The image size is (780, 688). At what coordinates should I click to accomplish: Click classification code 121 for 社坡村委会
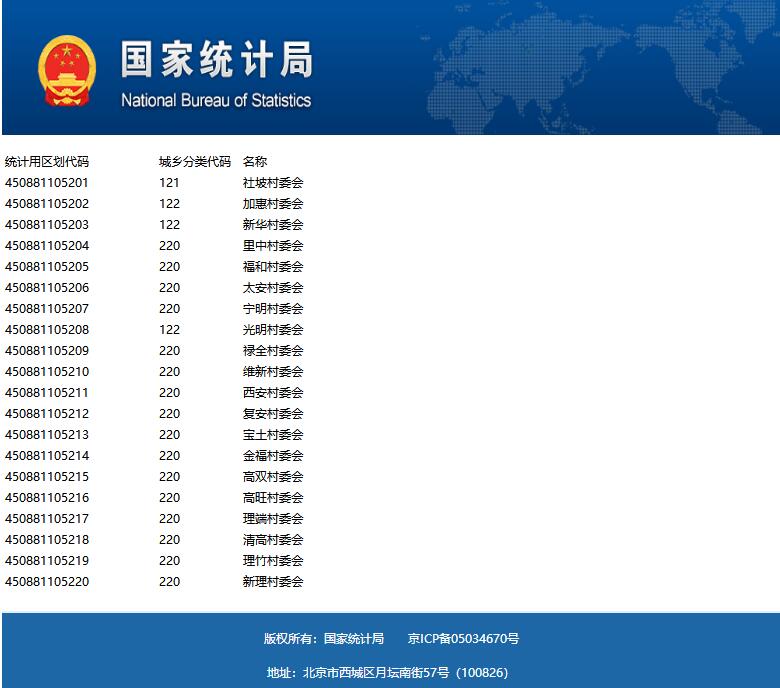169,183
